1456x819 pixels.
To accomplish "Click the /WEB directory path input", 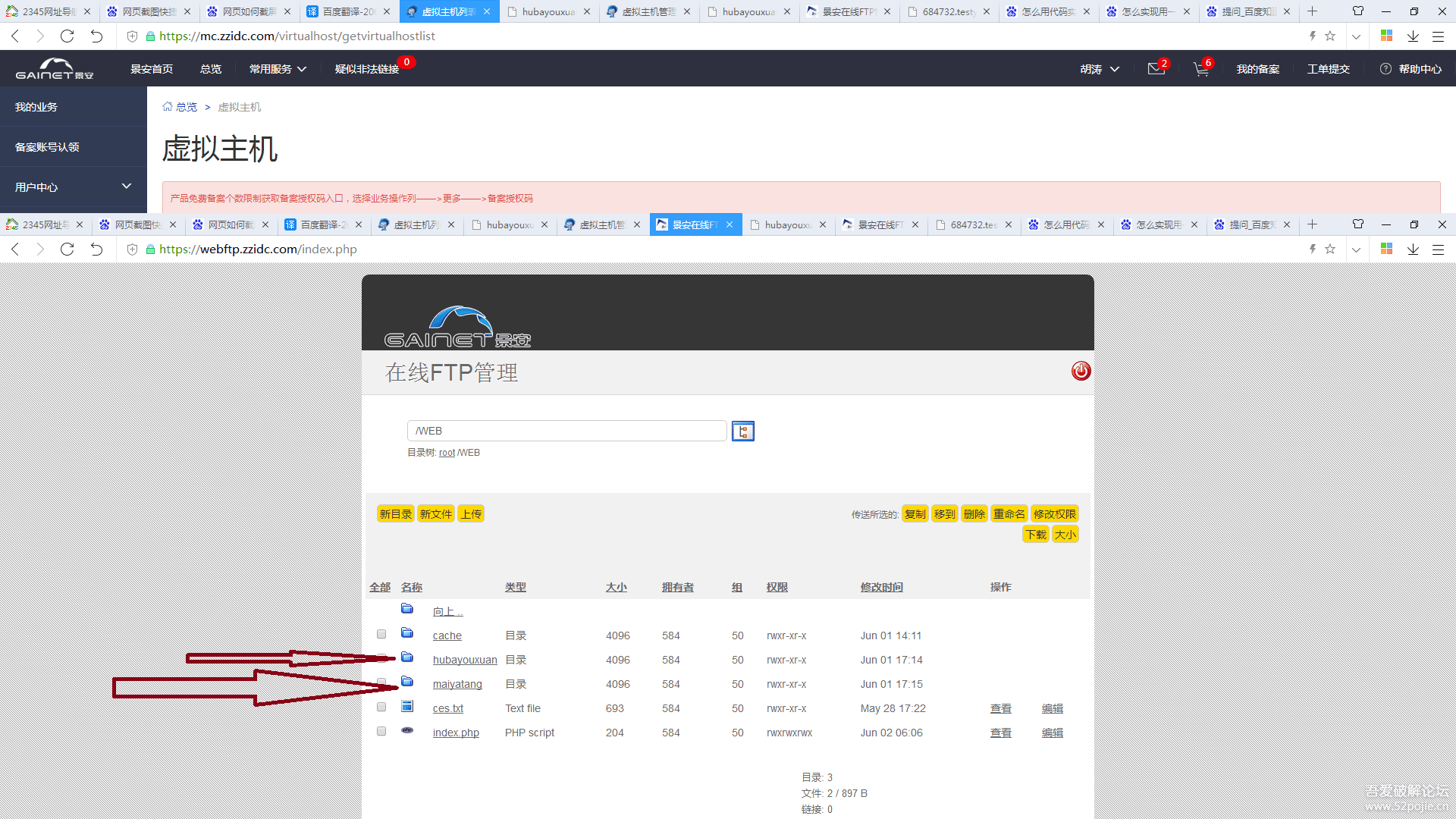I will [567, 431].
